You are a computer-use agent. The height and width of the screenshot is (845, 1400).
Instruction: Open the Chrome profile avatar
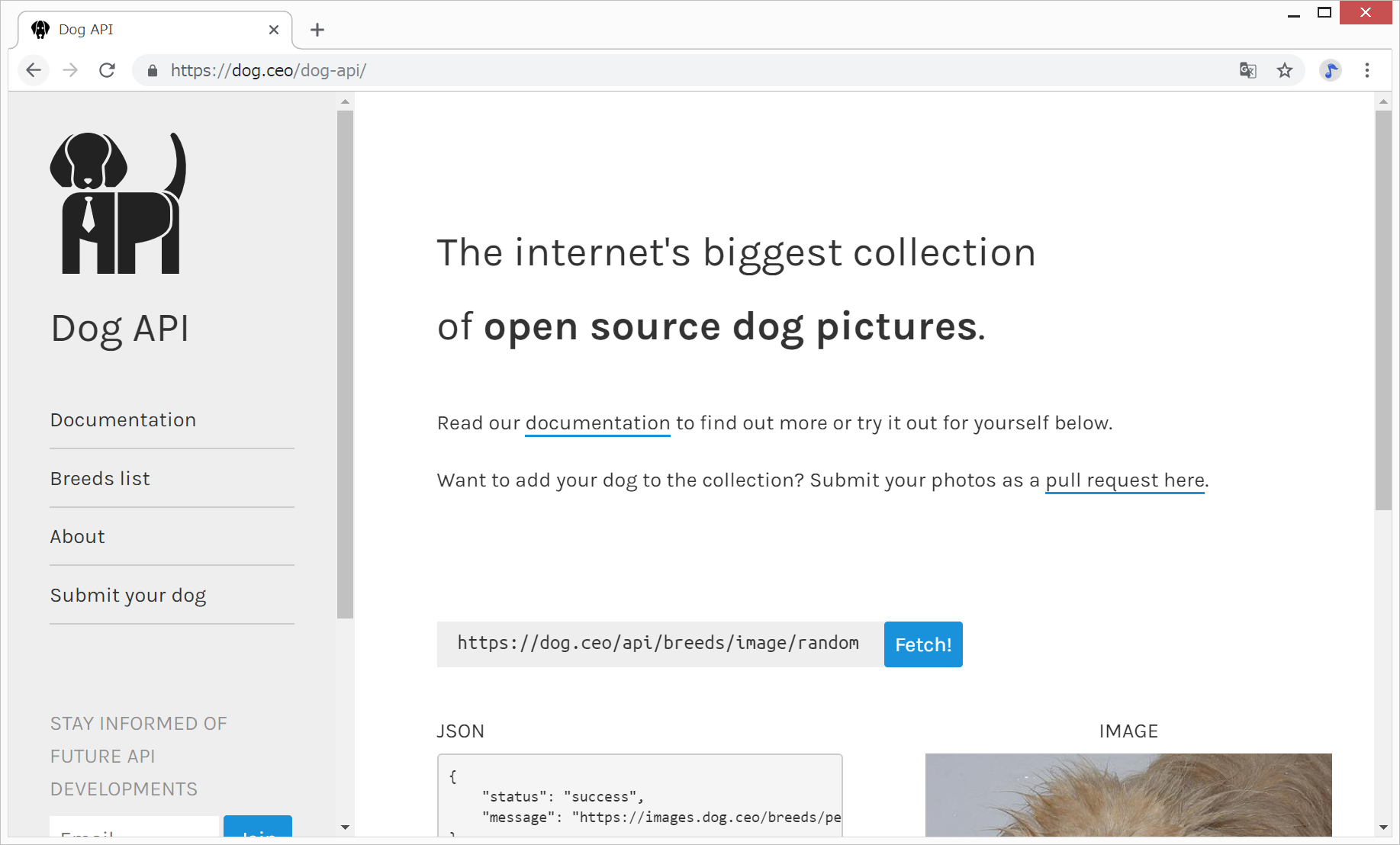point(1331,70)
